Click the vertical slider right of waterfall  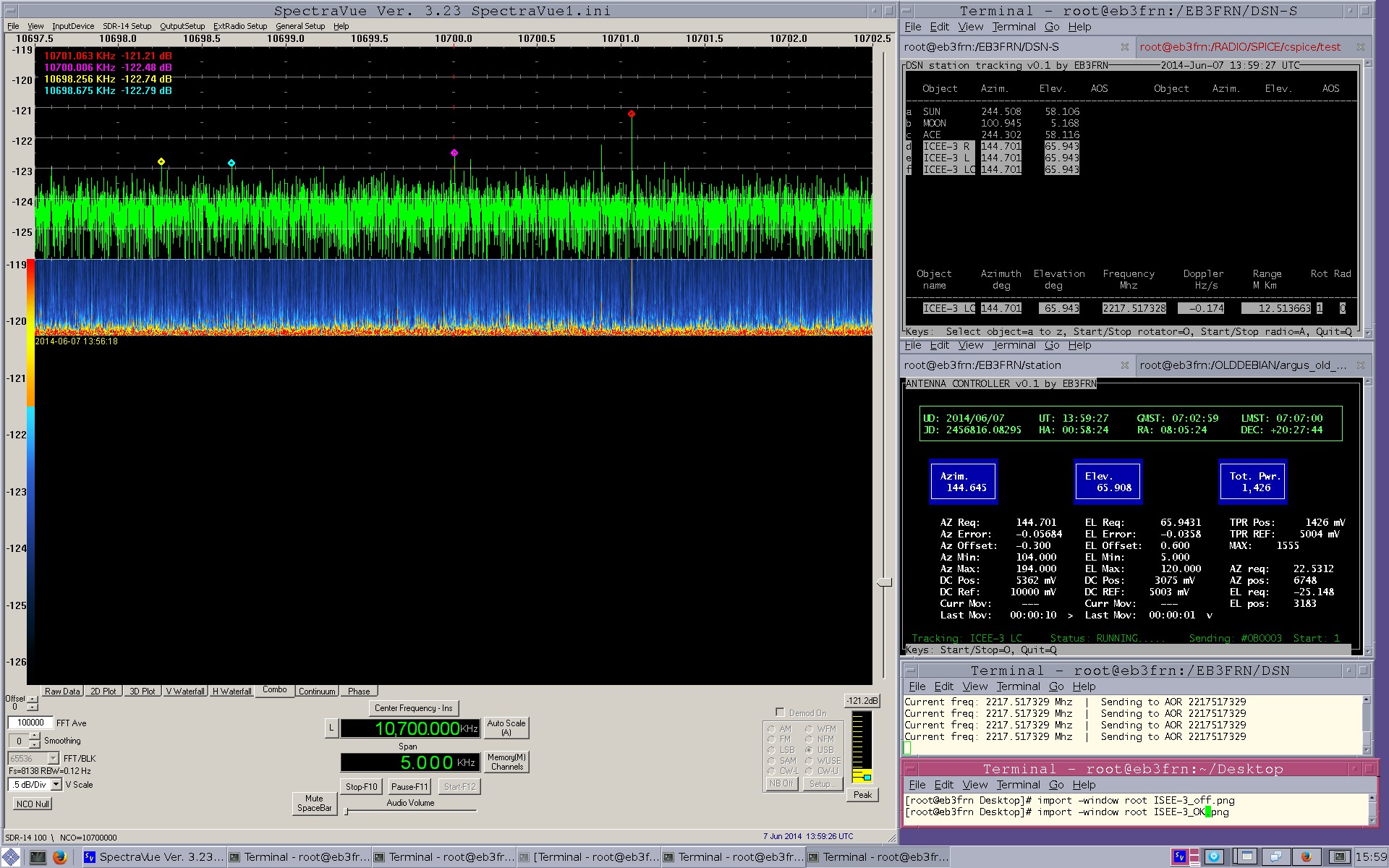tap(884, 582)
